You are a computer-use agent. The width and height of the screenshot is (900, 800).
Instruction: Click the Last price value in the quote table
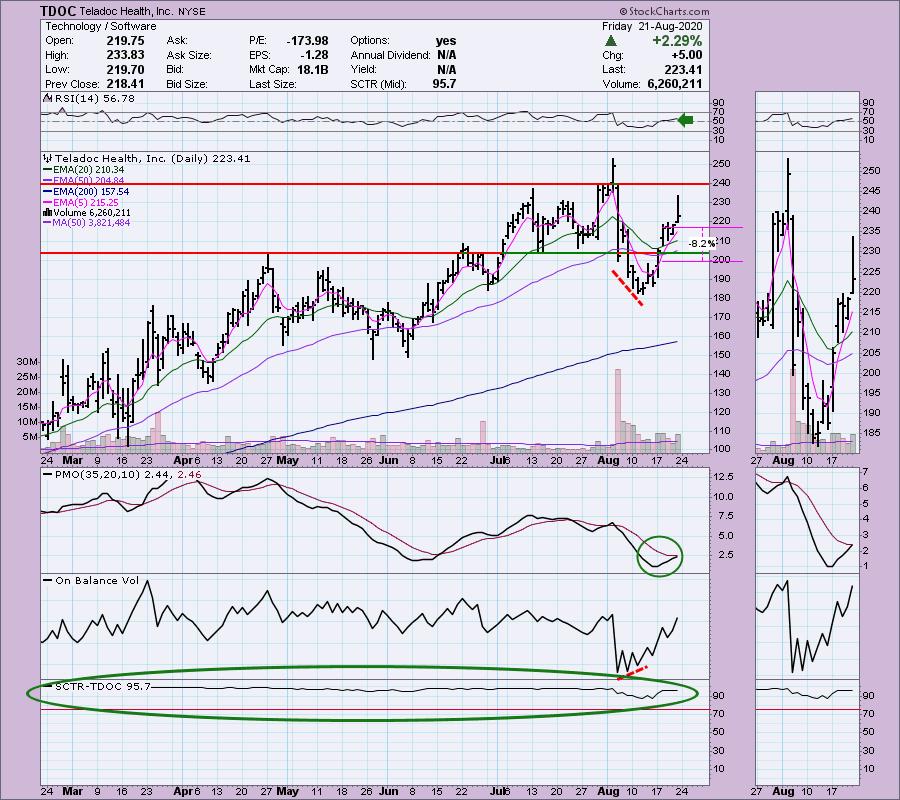[x=683, y=69]
